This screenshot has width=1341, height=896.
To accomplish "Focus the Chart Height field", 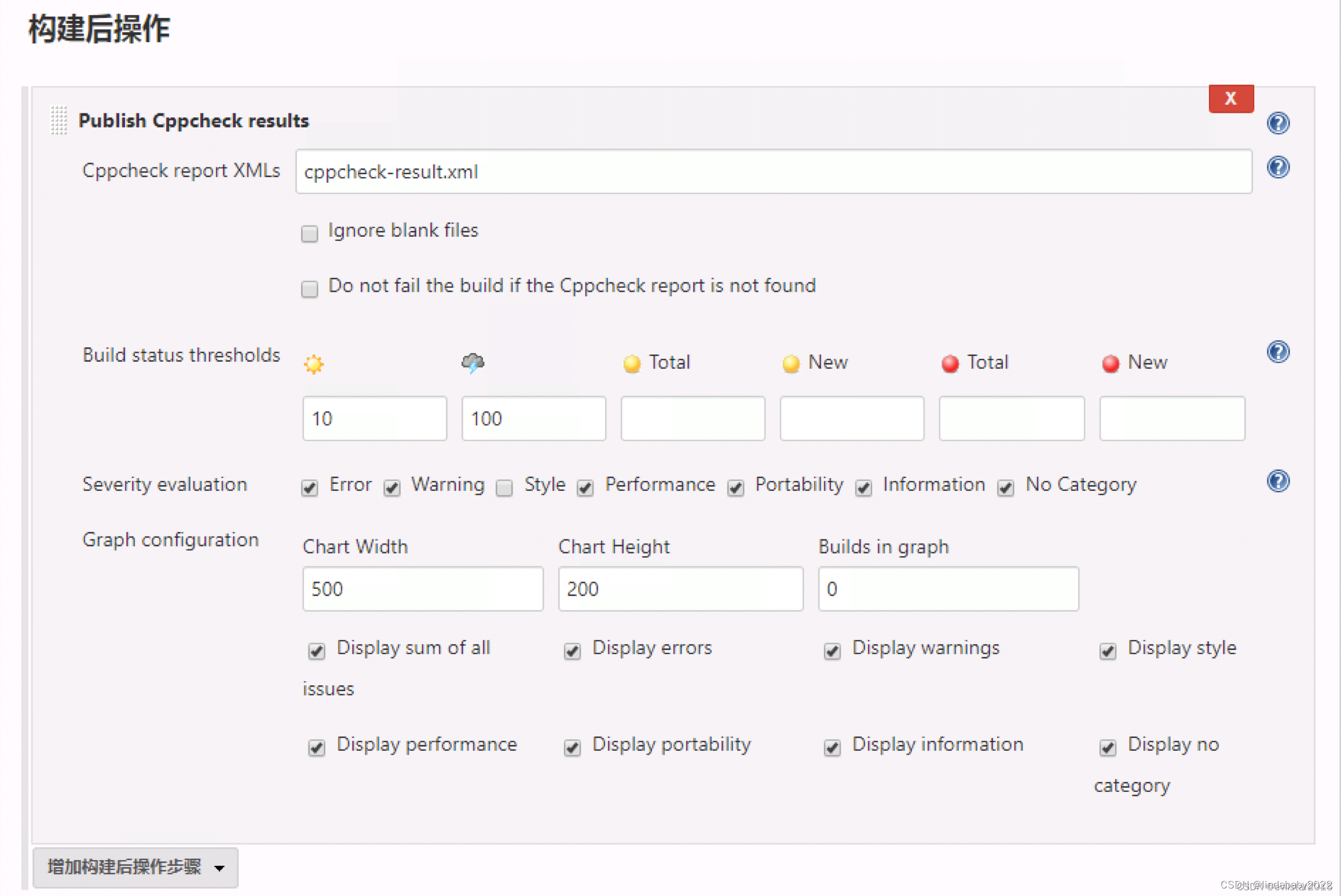I will tap(680, 589).
